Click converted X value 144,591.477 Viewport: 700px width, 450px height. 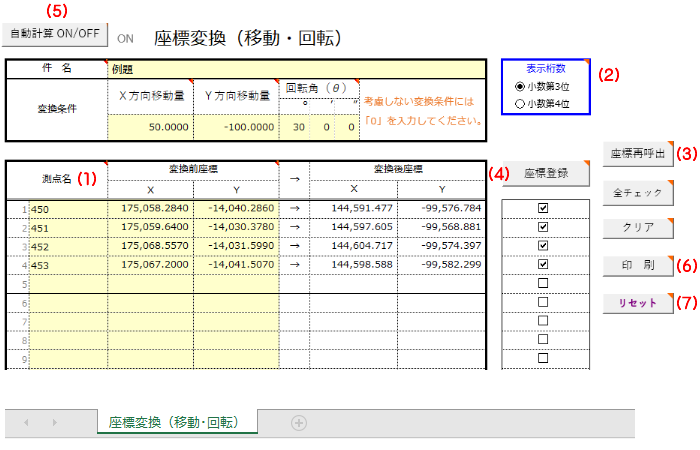pyautogui.click(x=354, y=208)
